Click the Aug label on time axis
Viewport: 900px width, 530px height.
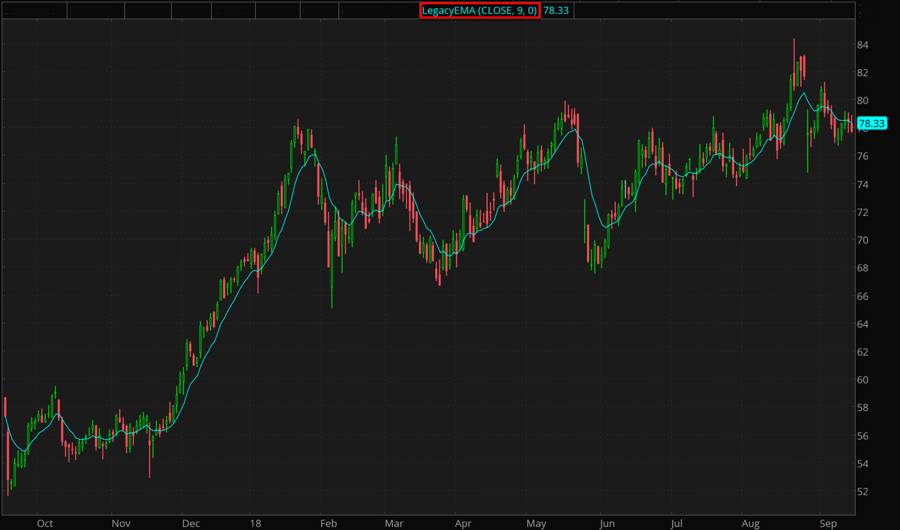(x=750, y=522)
